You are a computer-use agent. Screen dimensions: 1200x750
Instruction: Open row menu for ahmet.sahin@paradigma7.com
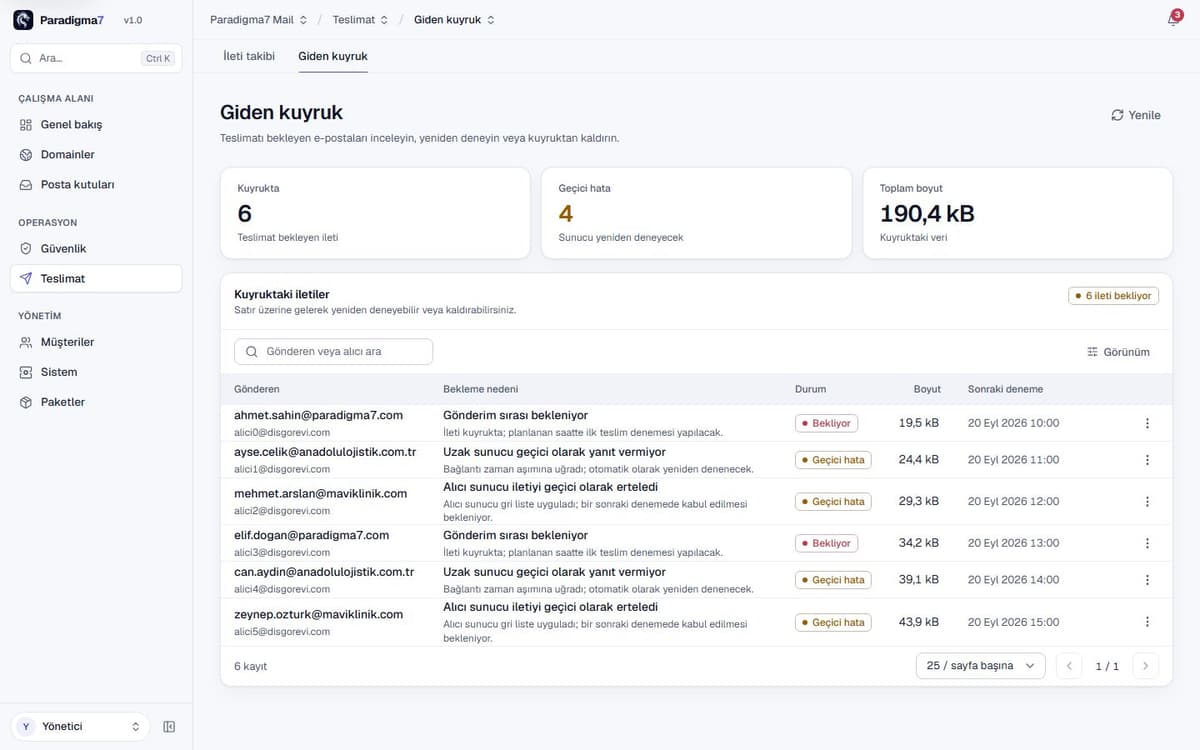(x=1147, y=423)
